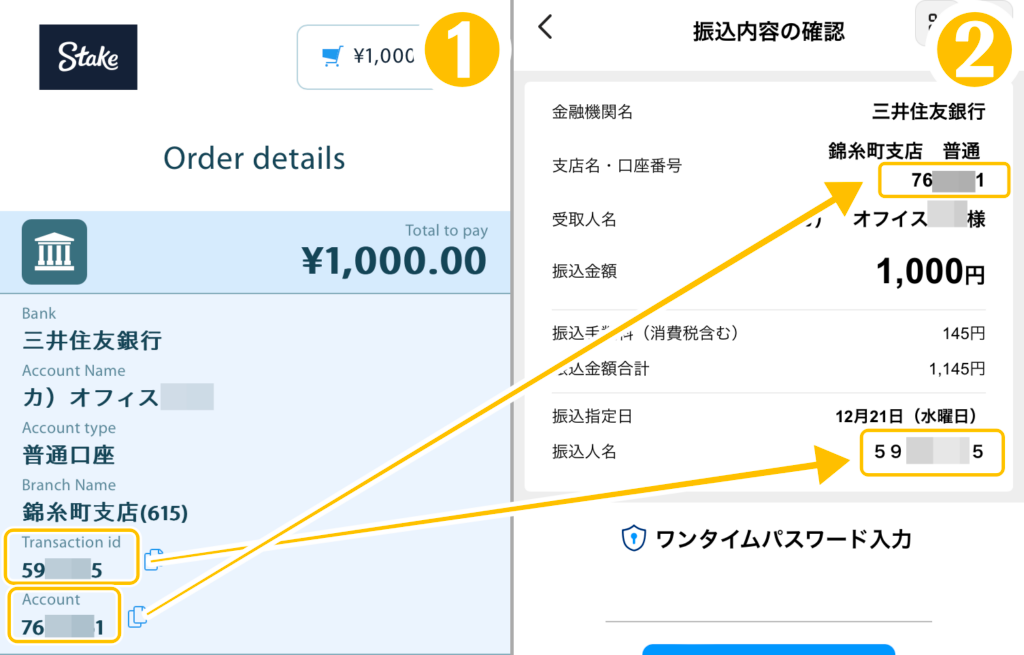
Task: Select the Transaction id field box
Action: (x=72, y=556)
